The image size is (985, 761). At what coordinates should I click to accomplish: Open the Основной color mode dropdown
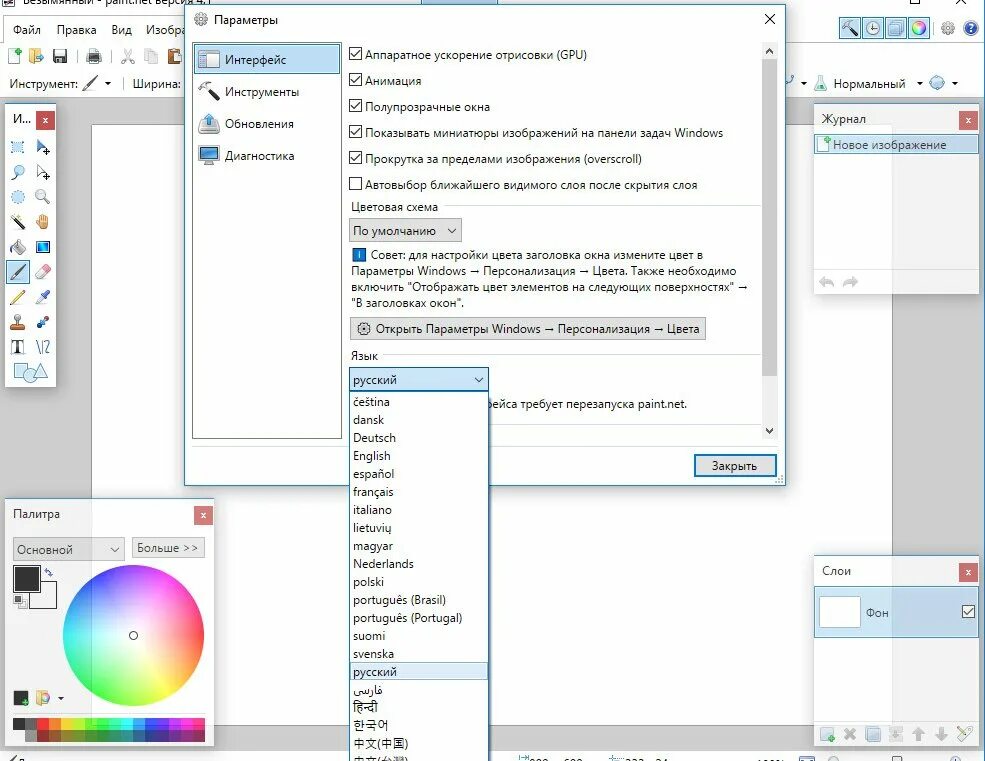68,549
